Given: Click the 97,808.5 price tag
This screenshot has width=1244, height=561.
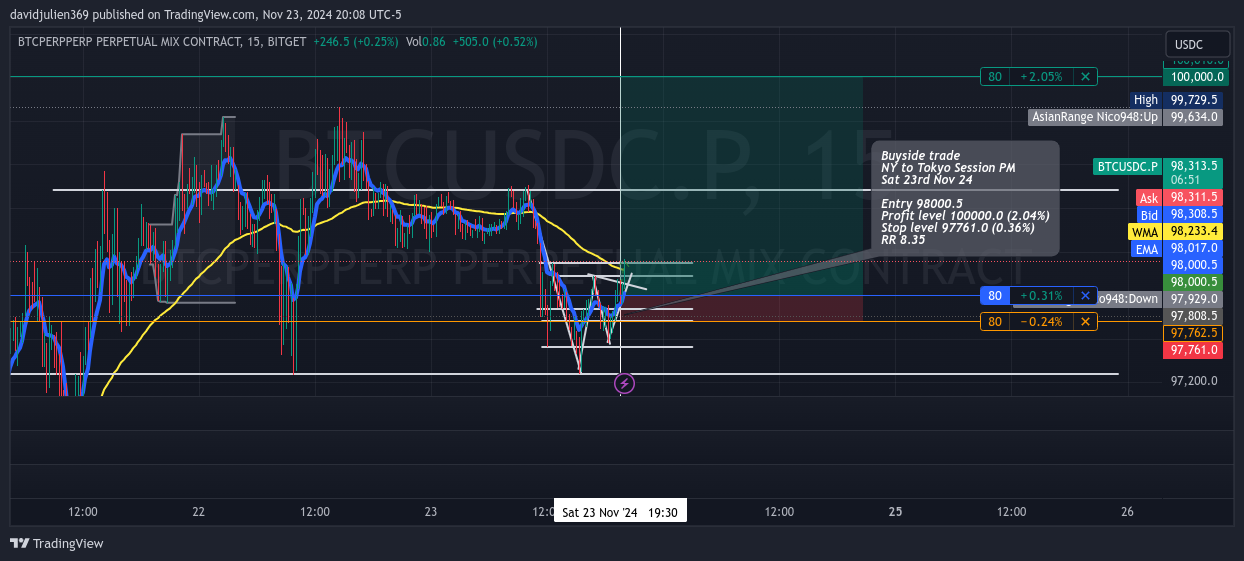Looking at the screenshot, I should [x=1194, y=316].
